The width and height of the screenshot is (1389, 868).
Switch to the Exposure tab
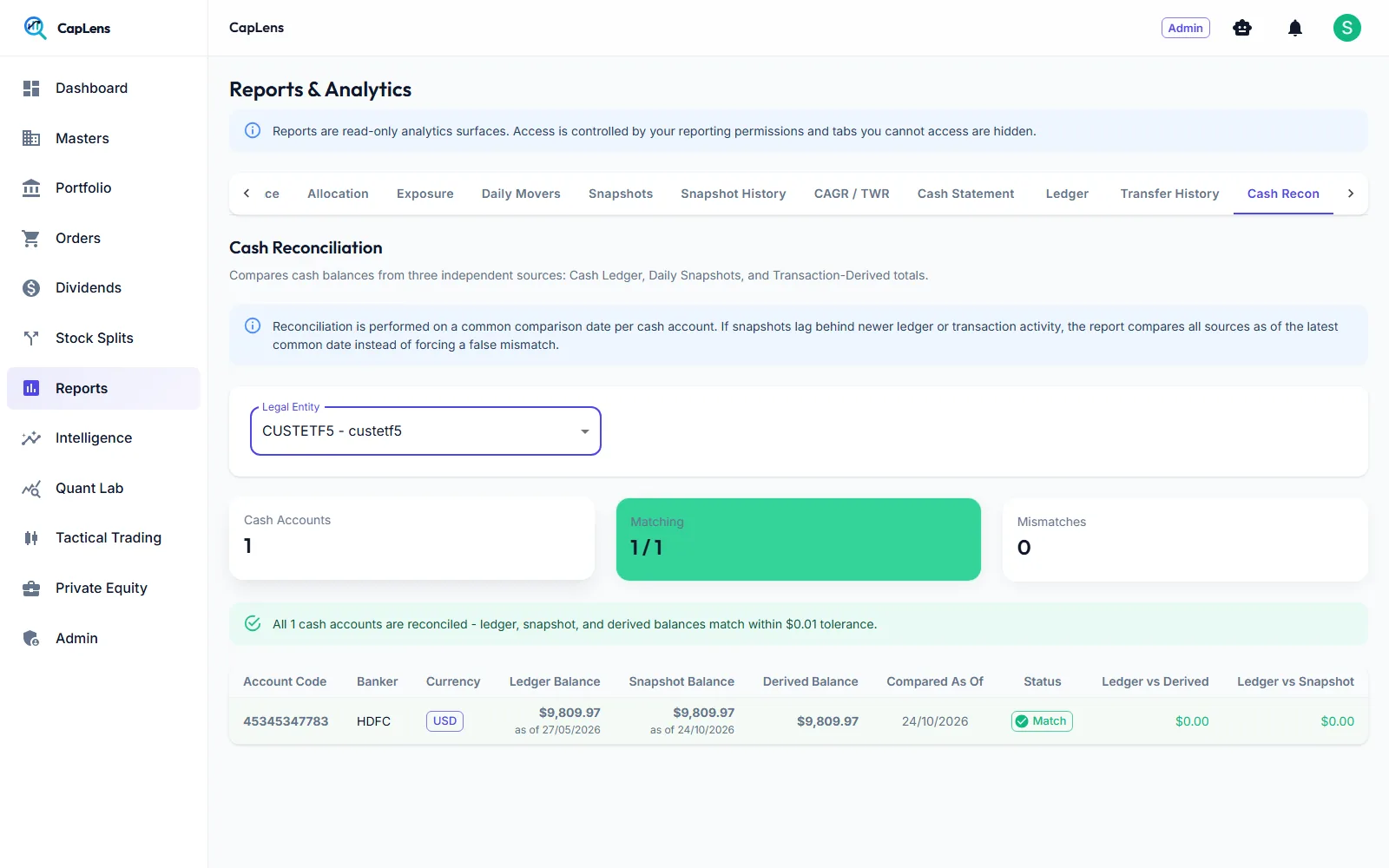[x=425, y=194]
